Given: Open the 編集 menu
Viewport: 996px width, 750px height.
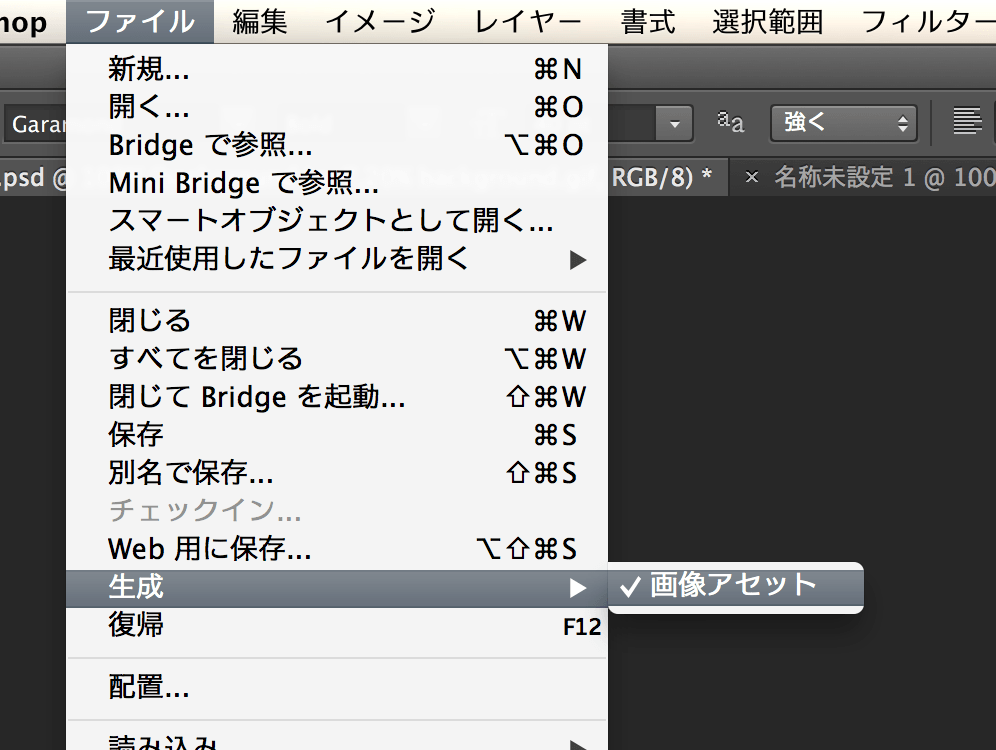Looking at the screenshot, I should point(259,21).
